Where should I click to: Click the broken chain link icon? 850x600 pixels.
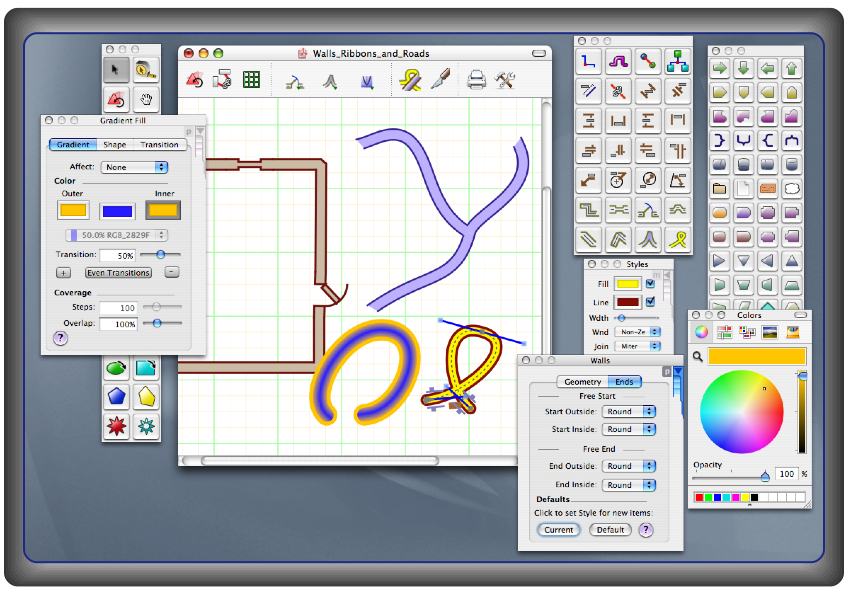click(618, 91)
